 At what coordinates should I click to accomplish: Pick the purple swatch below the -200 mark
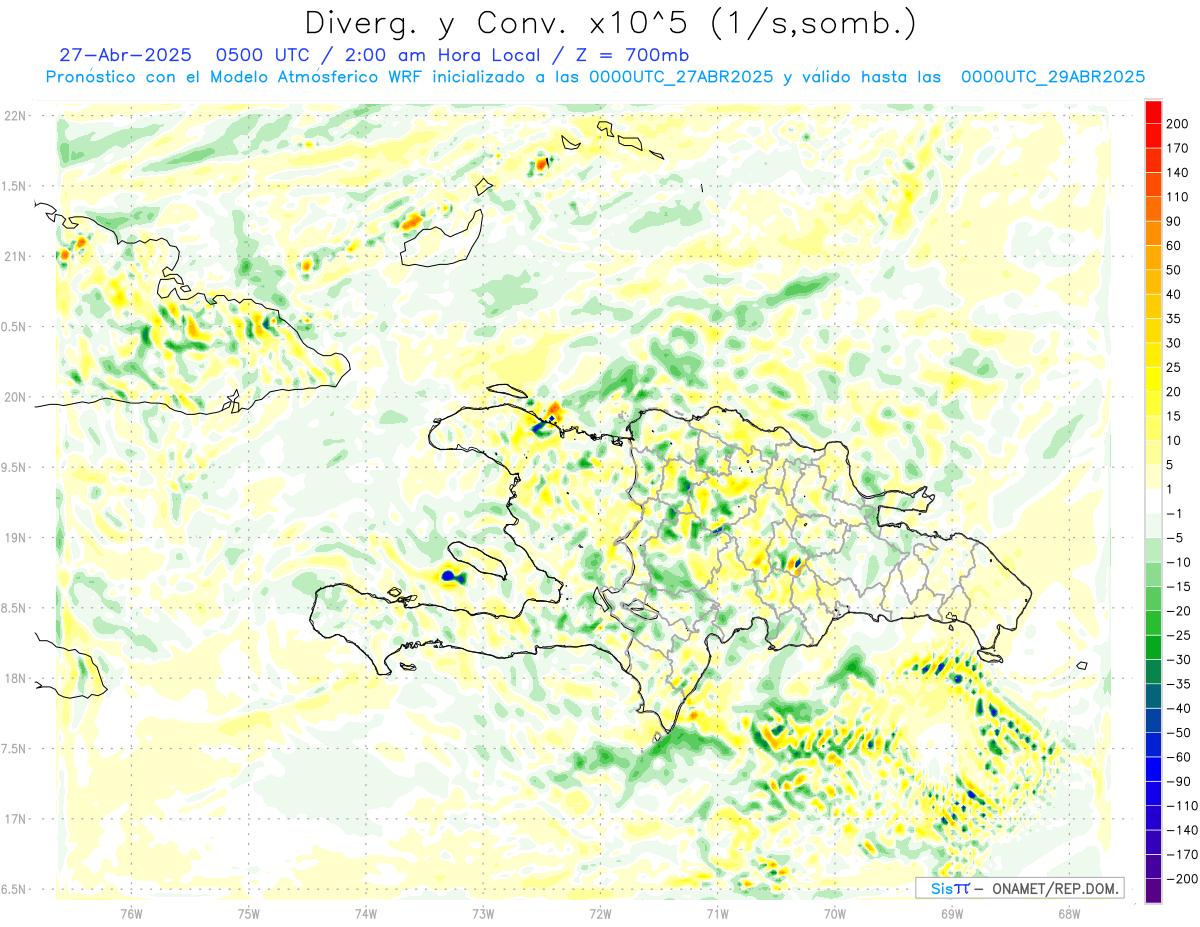(1153, 891)
